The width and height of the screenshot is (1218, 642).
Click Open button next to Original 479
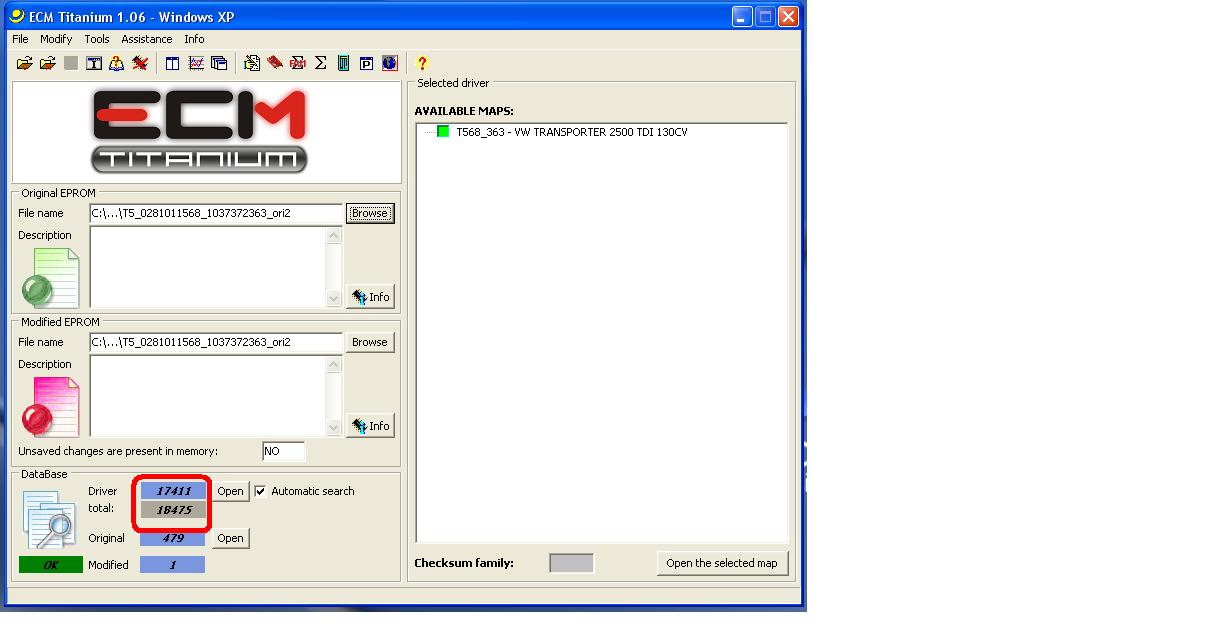(x=230, y=538)
